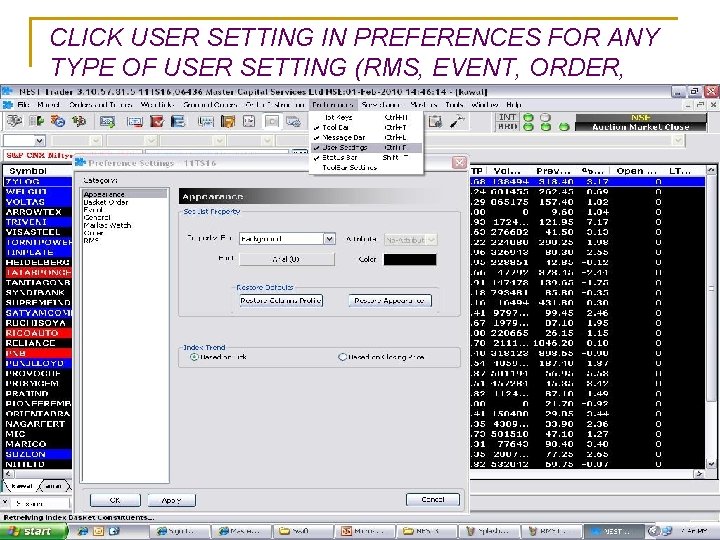This screenshot has width=720, height=540.
Task: Click the small document toolbar icon
Action: coord(249,122)
